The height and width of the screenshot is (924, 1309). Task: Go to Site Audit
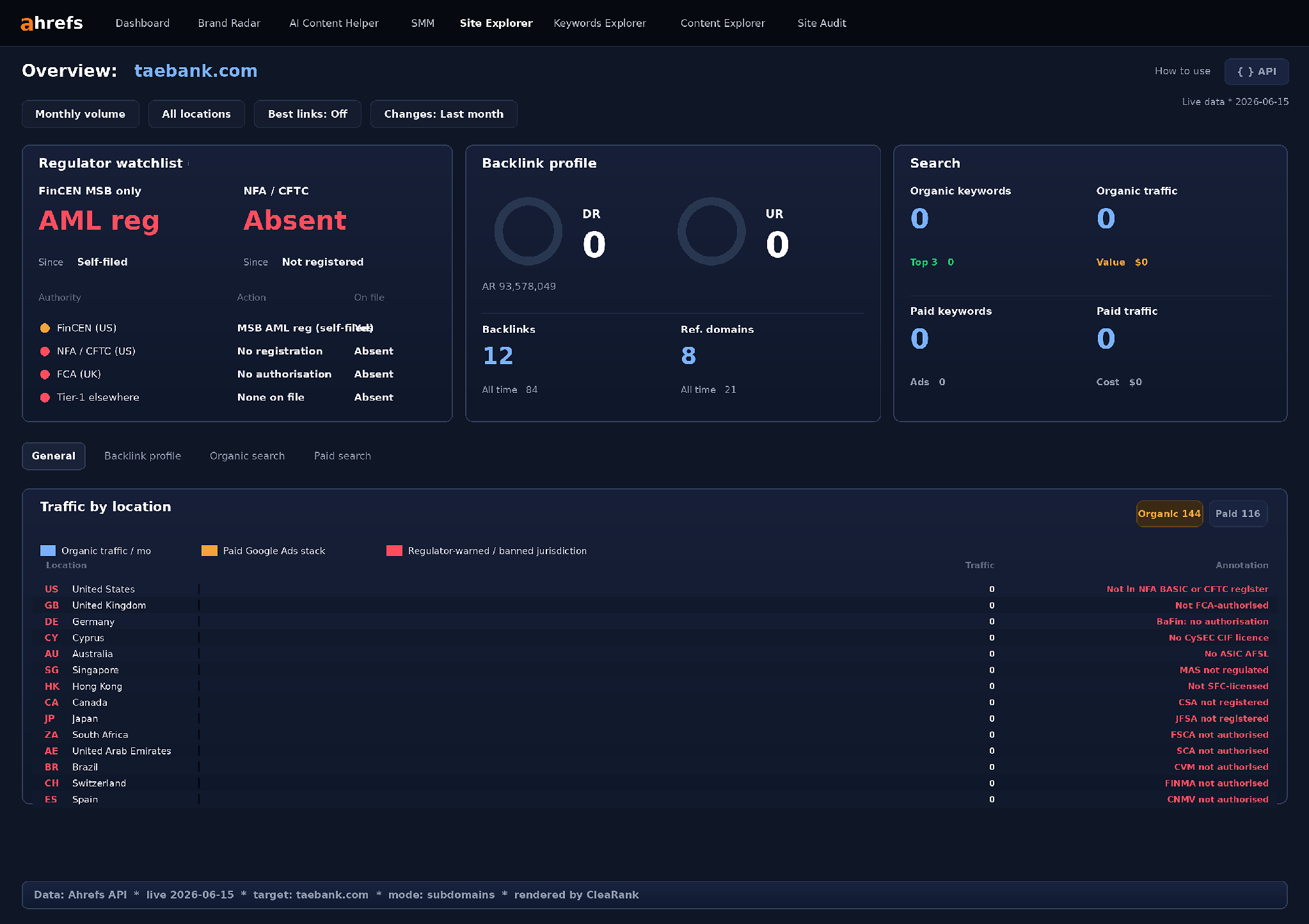[x=822, y=23]
